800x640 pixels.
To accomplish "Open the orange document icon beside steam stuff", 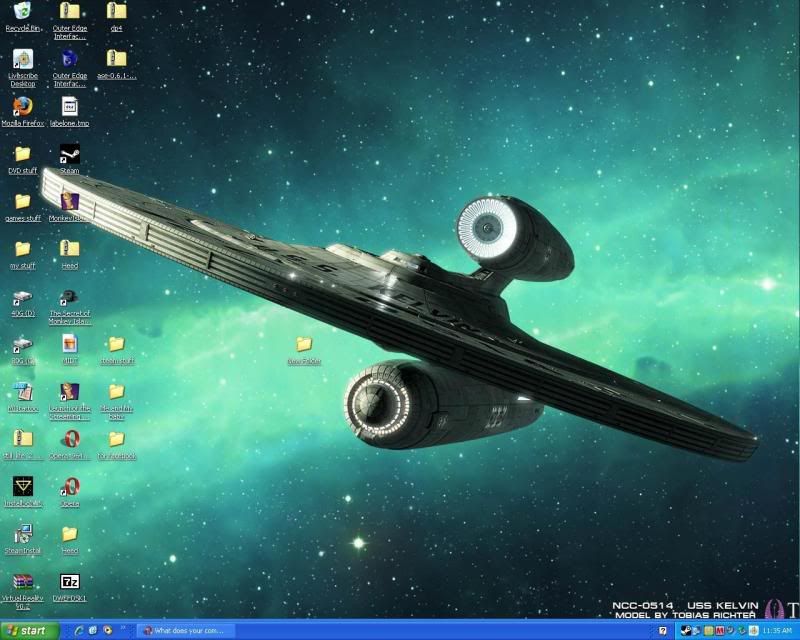I will pyautogui.click(x=69, y=349).
